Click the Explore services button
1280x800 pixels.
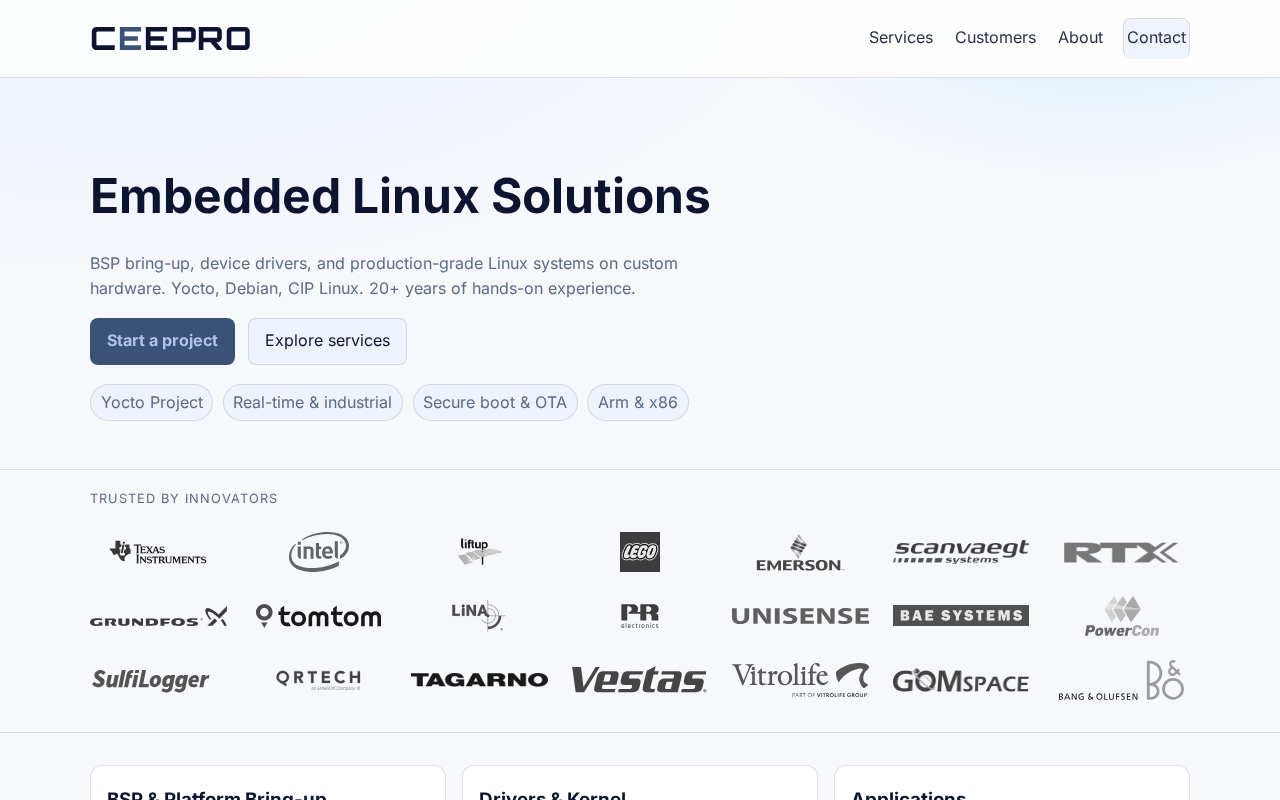click(x=327, y=341)
